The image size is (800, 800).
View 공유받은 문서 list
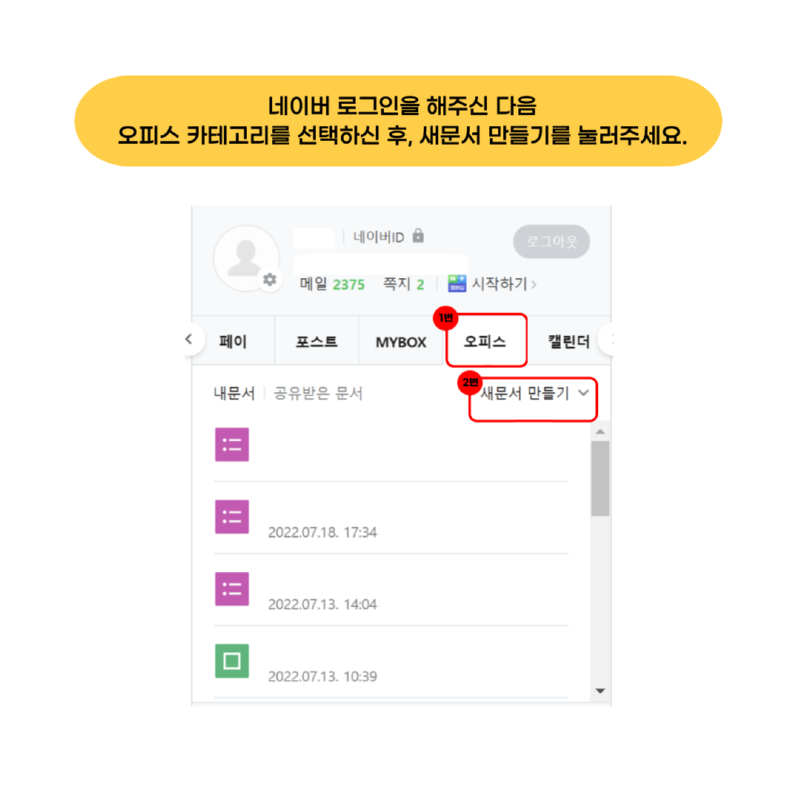click(x=318, y=393)
